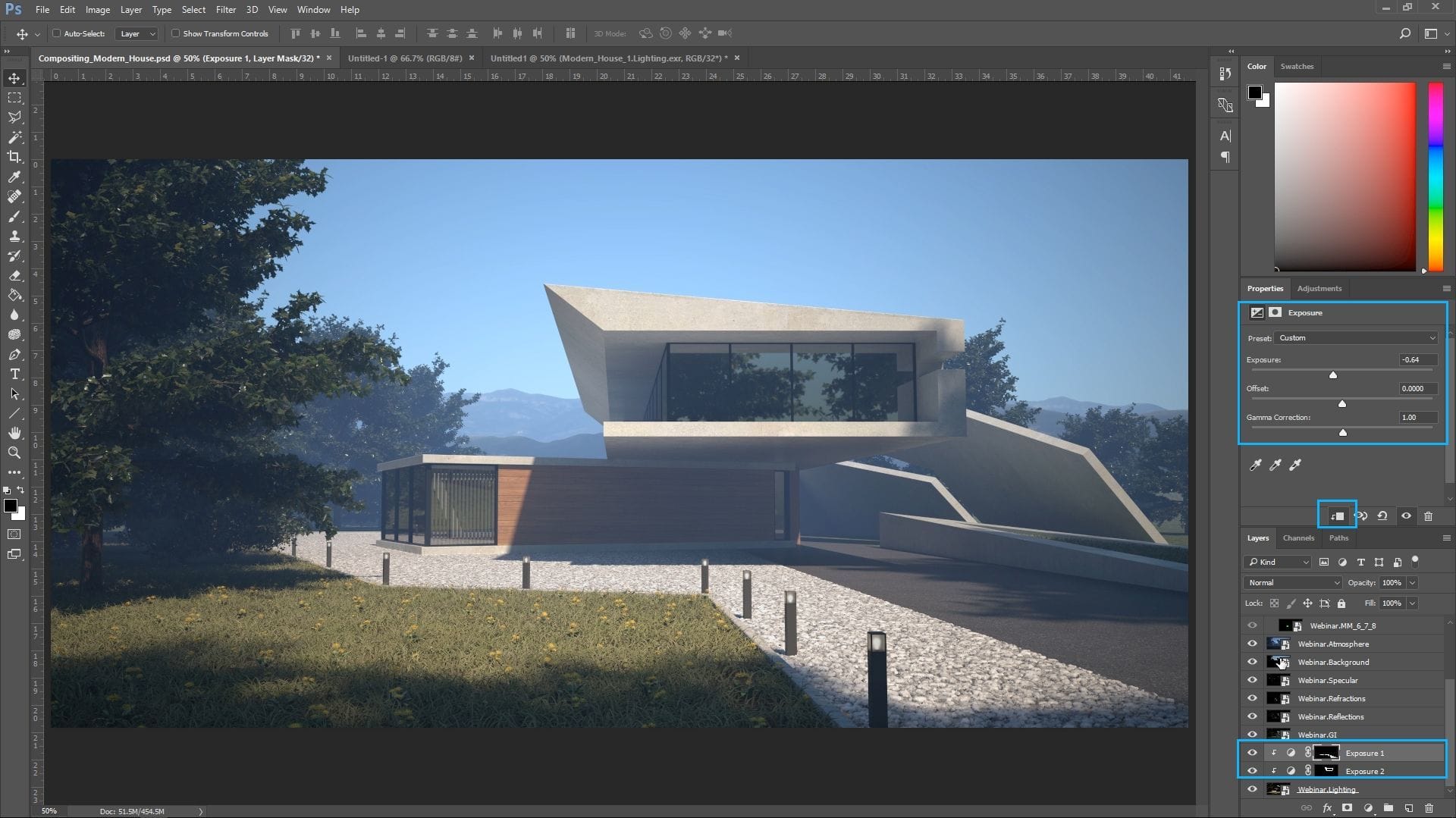Select the Crop tool
This screenshot has height=818, width=1456.
coord(14,157)
